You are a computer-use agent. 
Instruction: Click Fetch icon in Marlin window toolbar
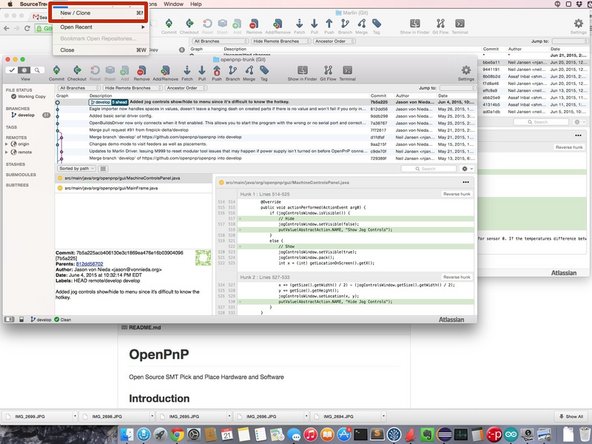coord(299,26)
